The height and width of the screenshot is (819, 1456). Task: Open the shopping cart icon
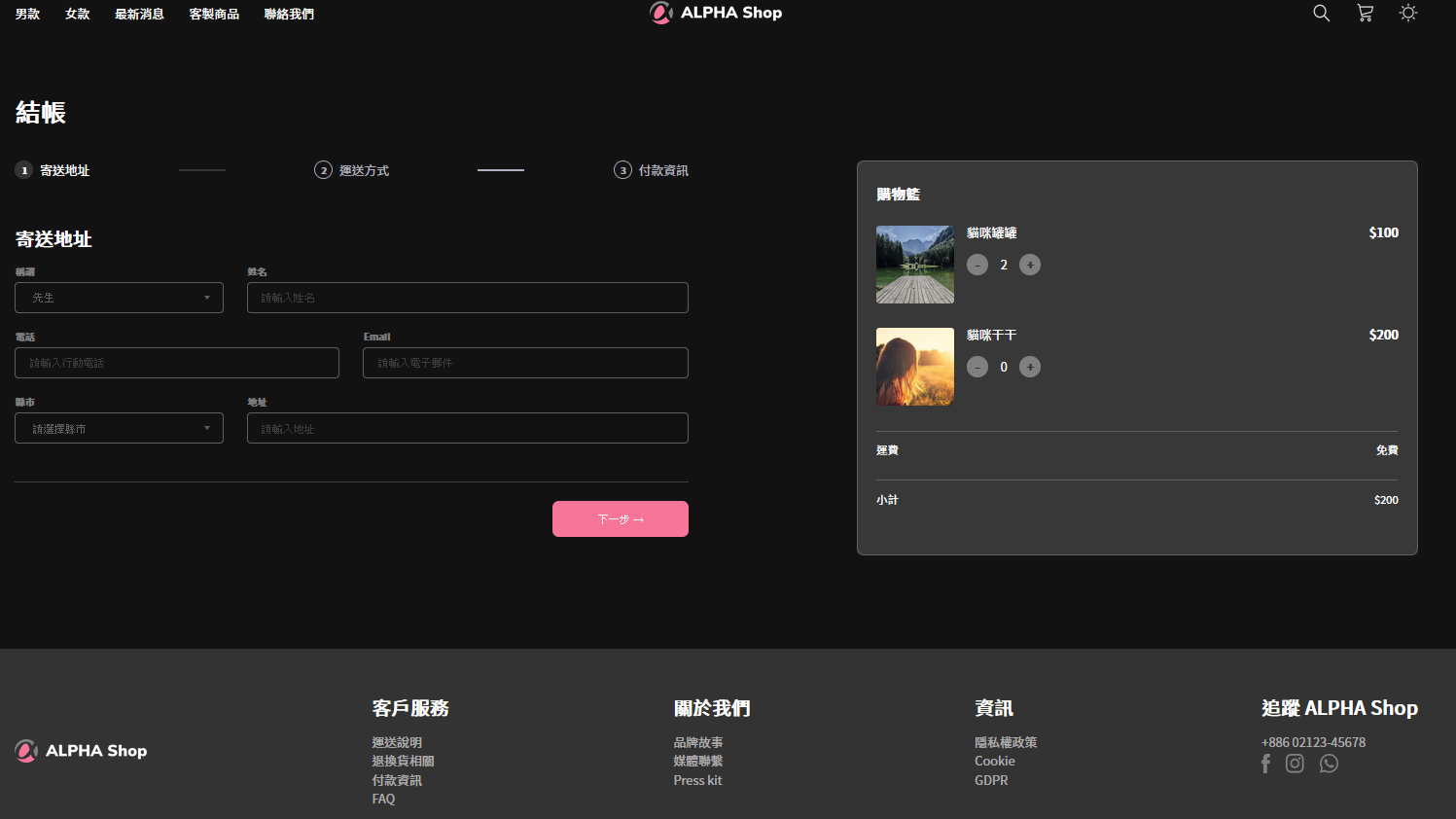[1365, 13]
